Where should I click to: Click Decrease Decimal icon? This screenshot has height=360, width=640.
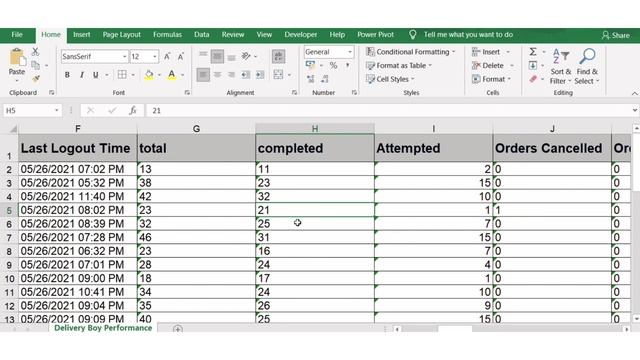[x=325, y=78]
